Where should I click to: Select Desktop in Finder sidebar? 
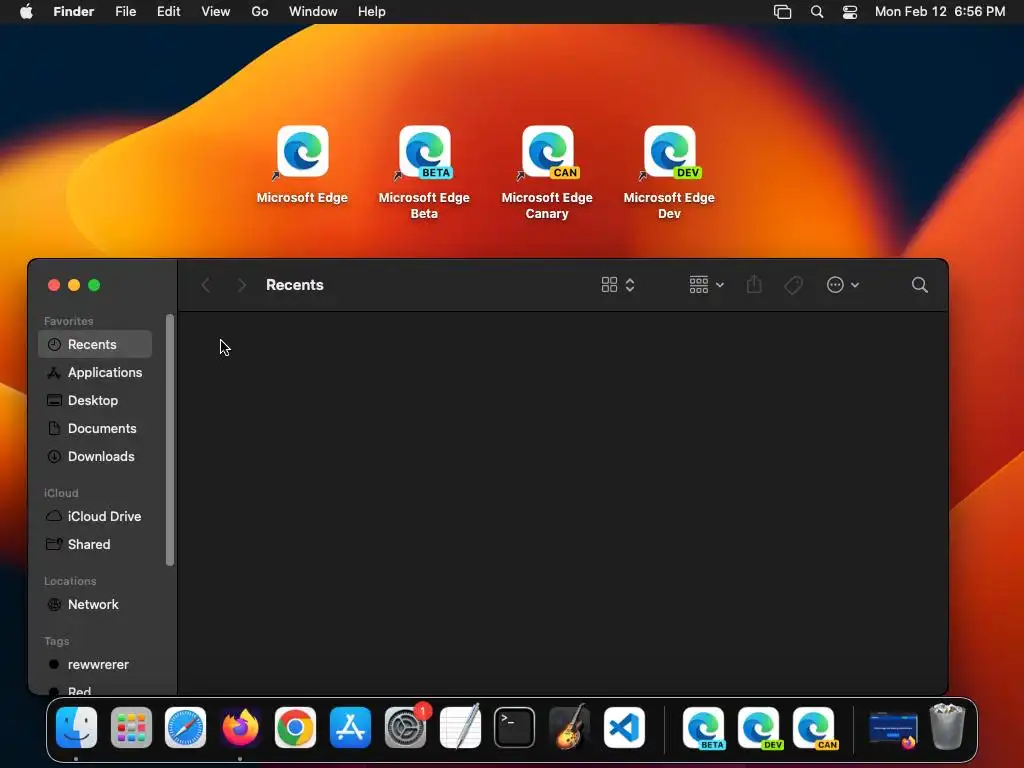tap(95, 400)
